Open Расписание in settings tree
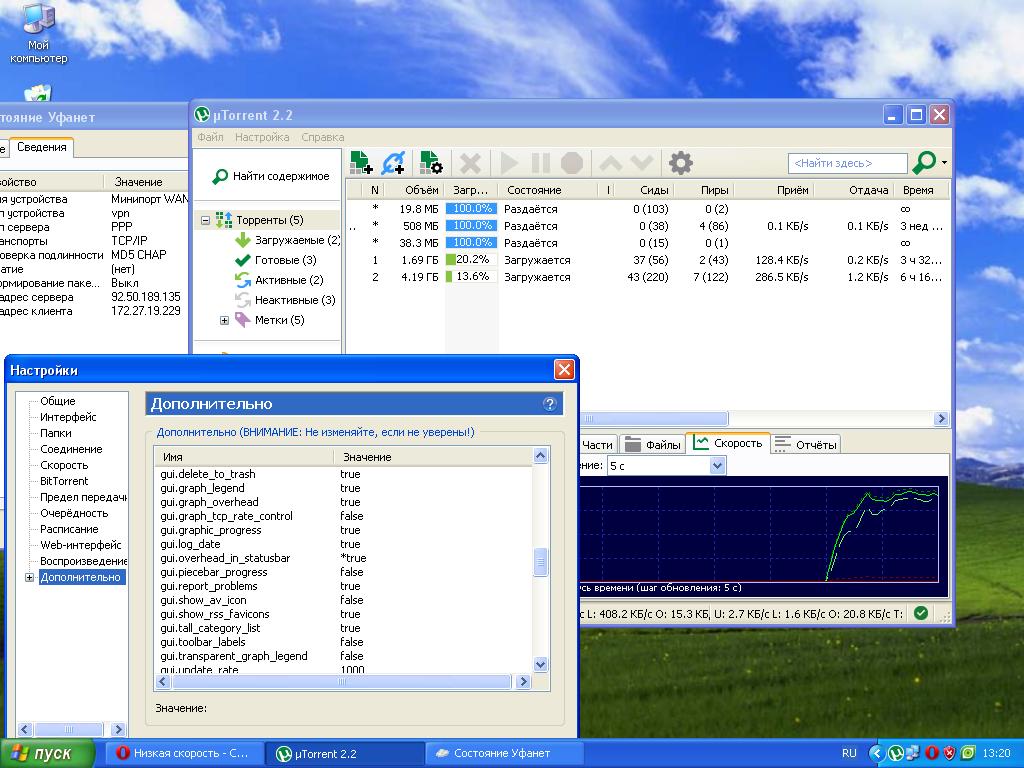This screenshot has width=1024, height=768. pos(69,529)
